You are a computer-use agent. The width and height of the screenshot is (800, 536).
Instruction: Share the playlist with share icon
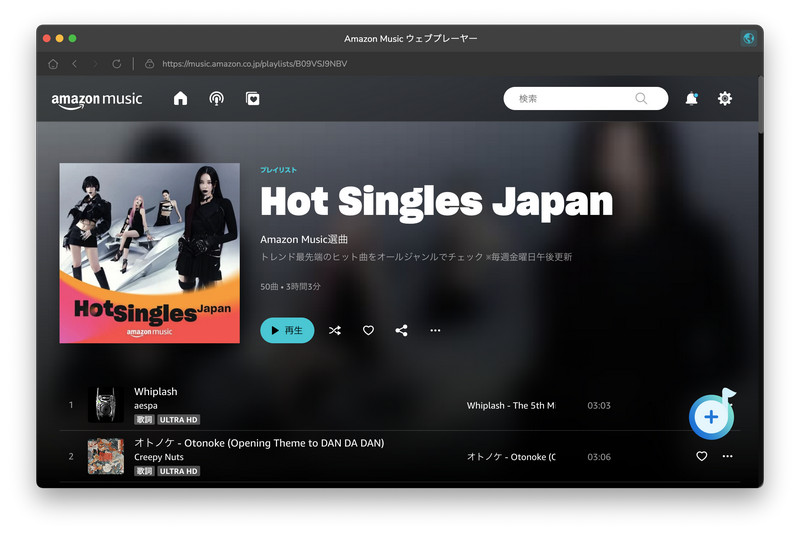click(402, 330)
